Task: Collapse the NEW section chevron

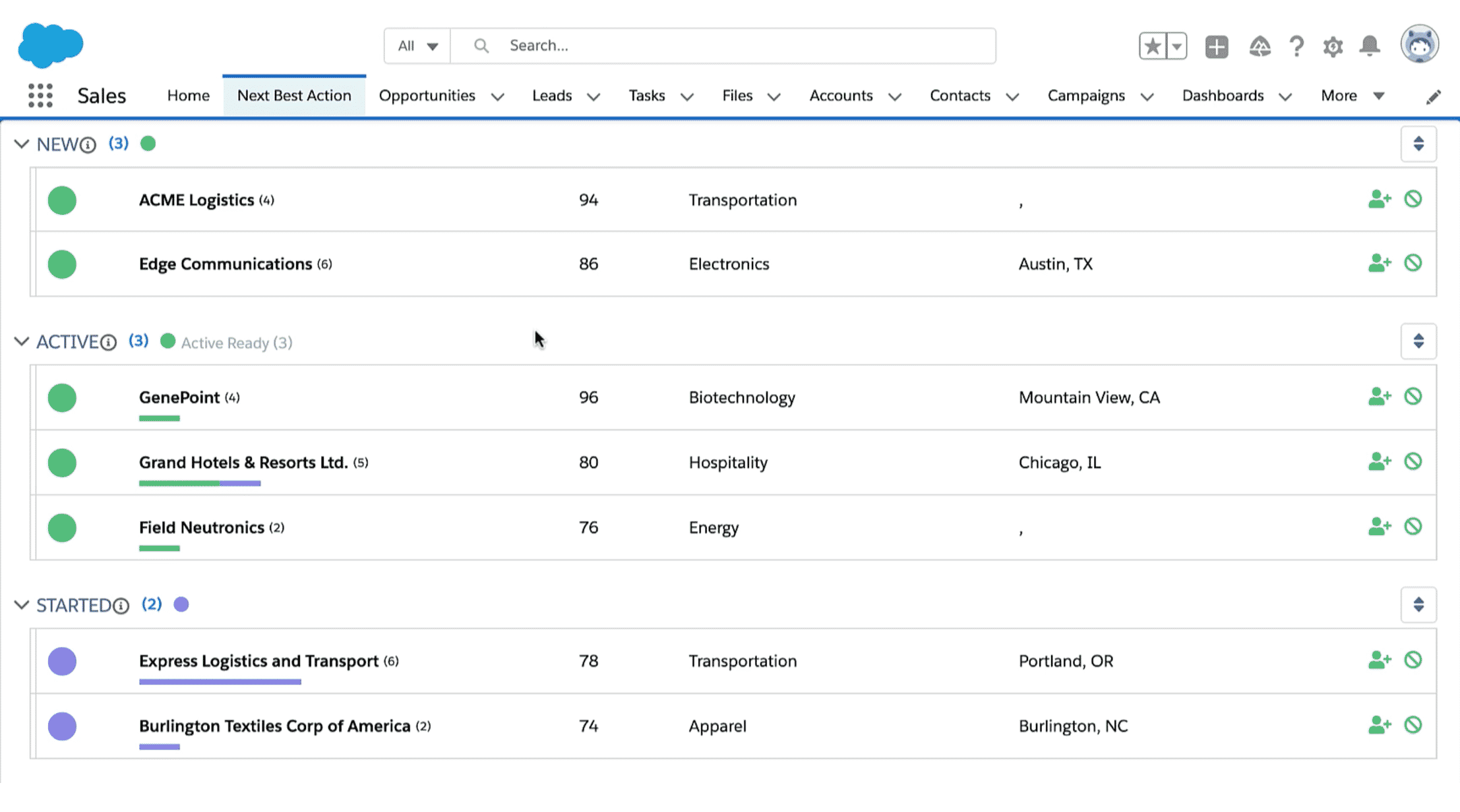Action: pyautogui.click(x=22, y=144)
